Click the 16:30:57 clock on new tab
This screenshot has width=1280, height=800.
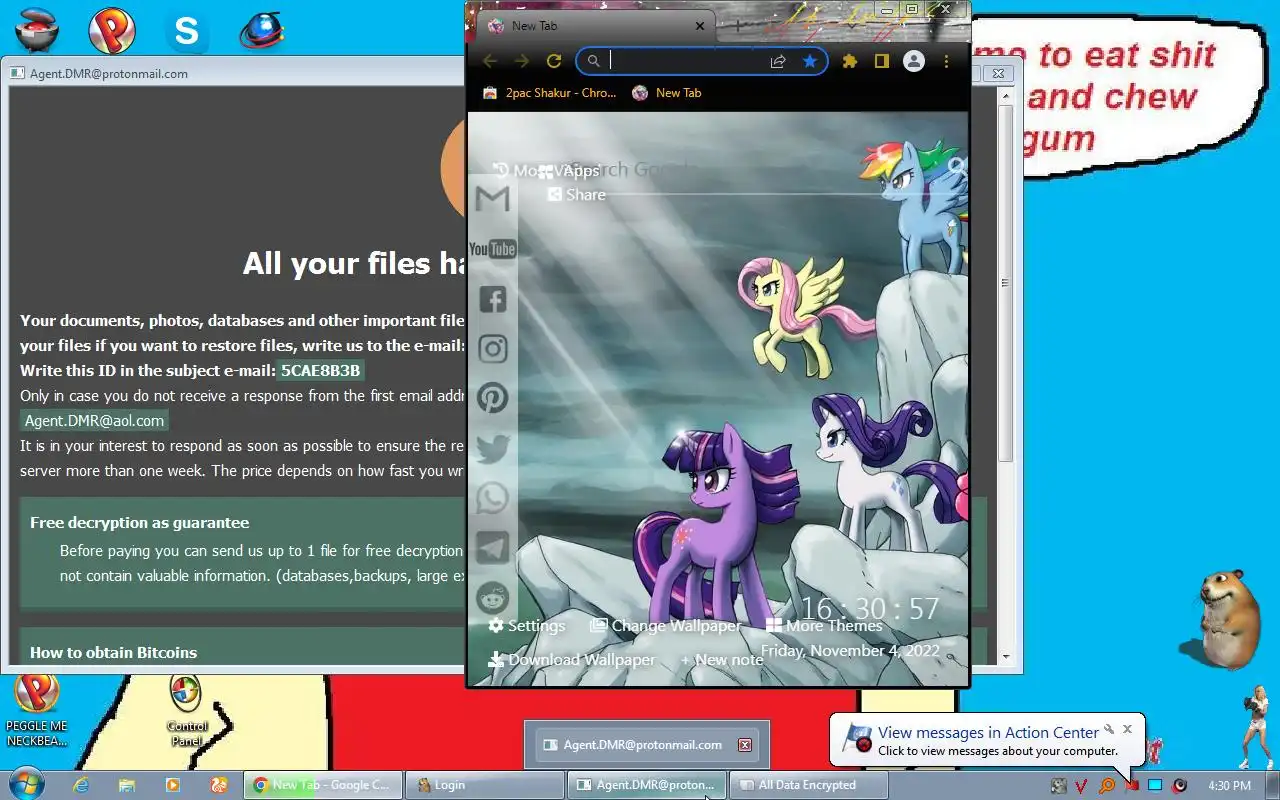point(869,609)
